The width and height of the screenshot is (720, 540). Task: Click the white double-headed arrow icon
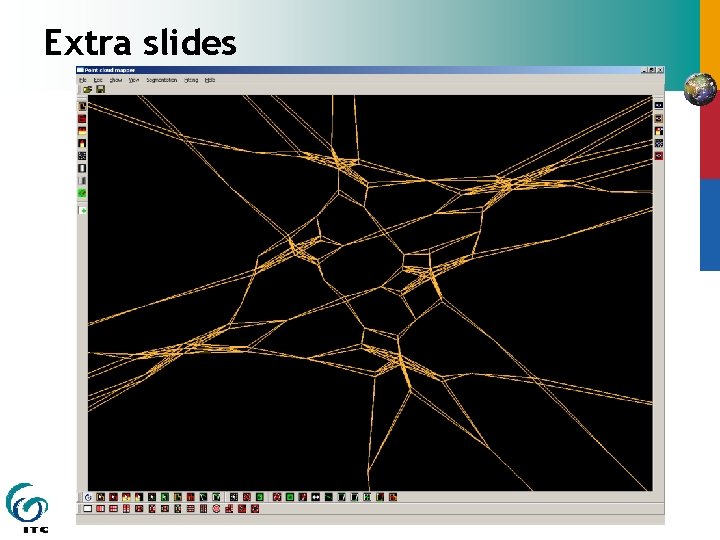(315, 497)
